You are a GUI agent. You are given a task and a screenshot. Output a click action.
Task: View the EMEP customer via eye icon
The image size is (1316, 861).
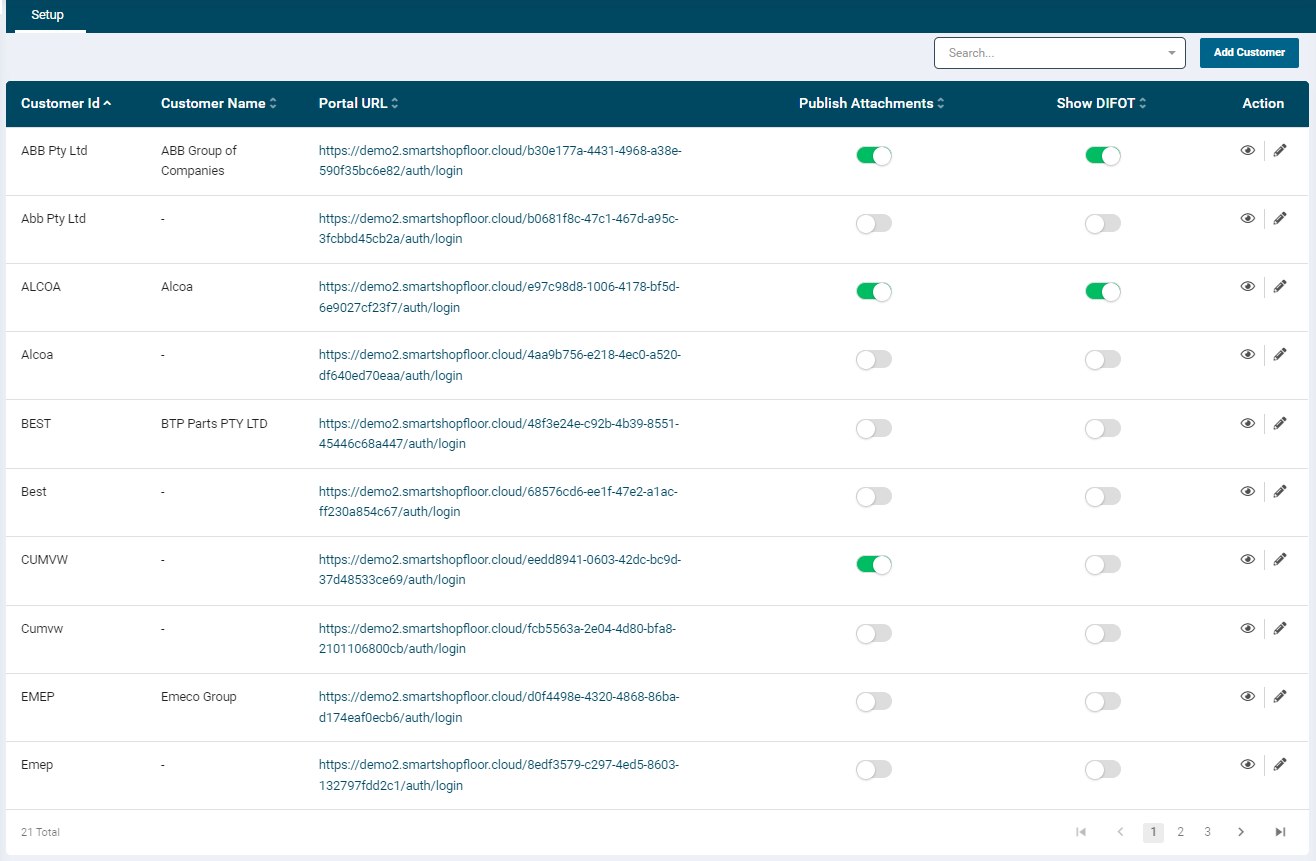(x=1247, y=697)
